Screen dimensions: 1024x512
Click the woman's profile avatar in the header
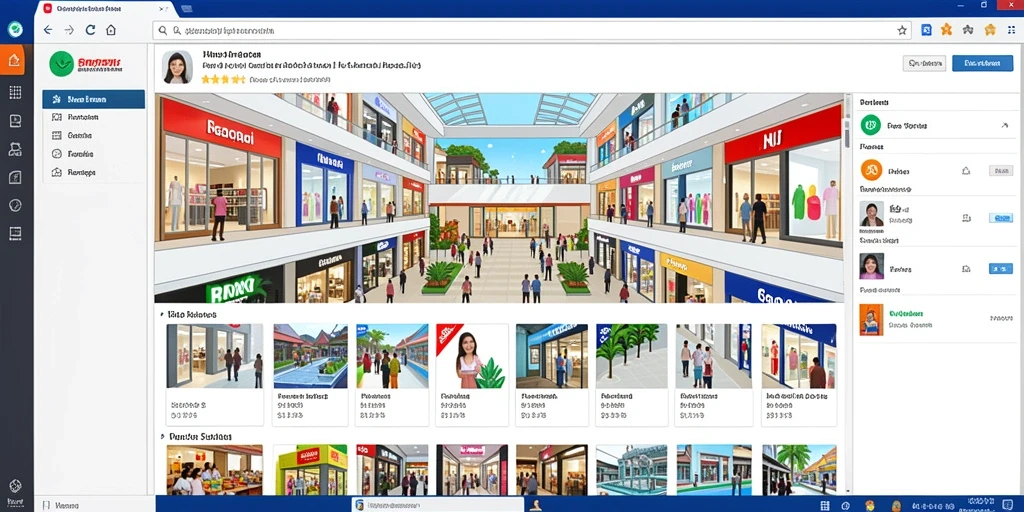[x=178, y=67]
